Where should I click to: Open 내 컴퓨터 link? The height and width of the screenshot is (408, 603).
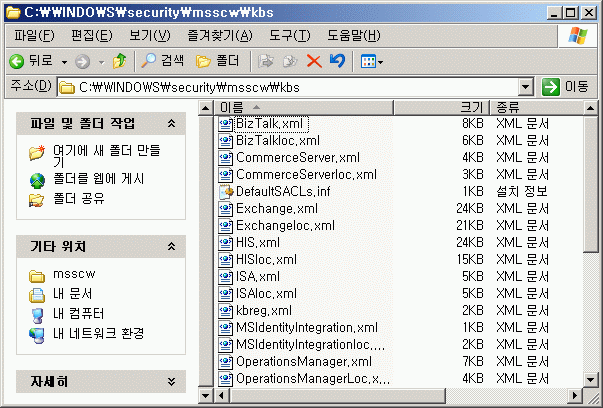(78, 313)
